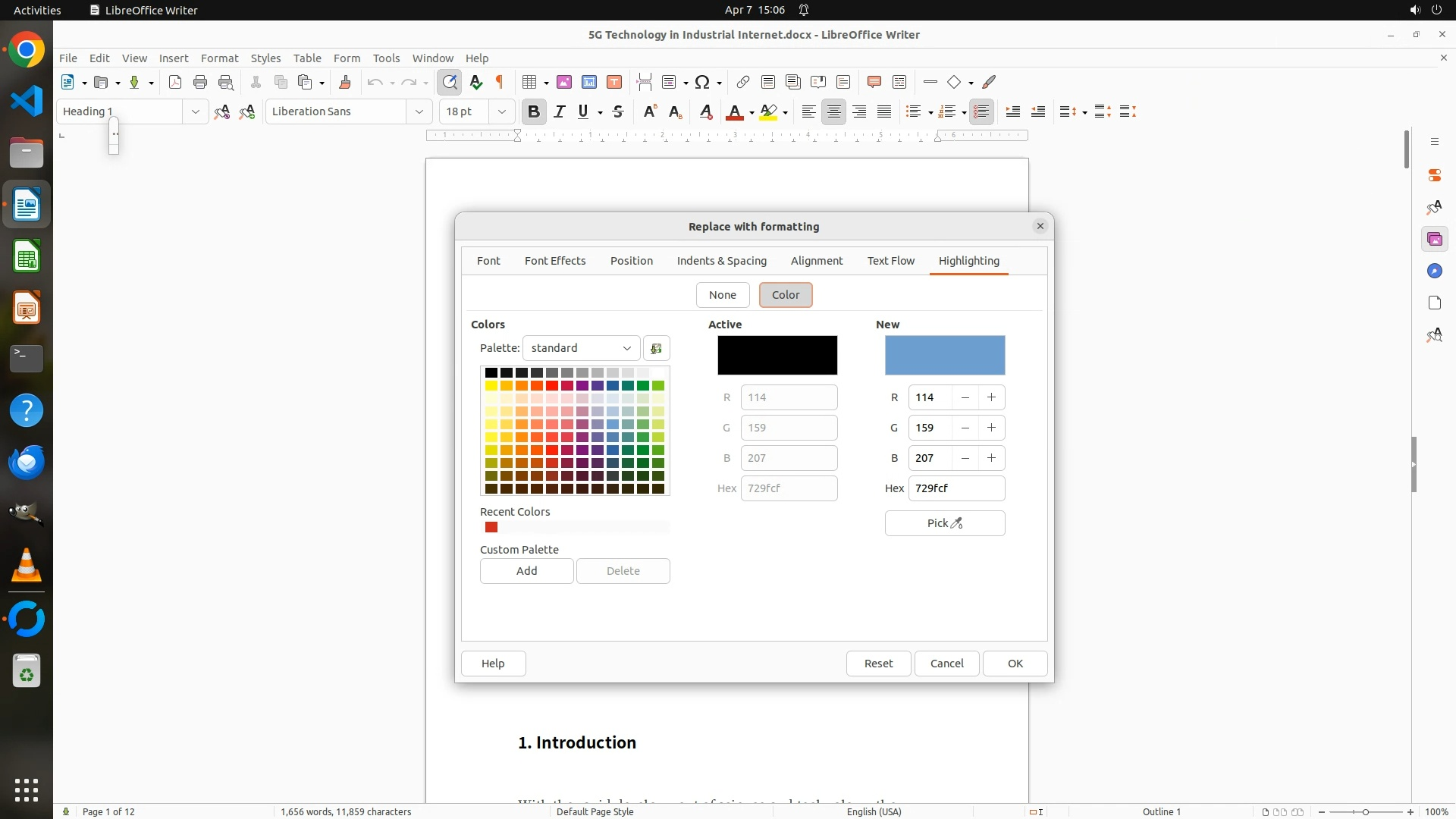1456x819 pixels.
Task: Click the Insert Hyperlink toolbar icon
Action: [743, 82]
